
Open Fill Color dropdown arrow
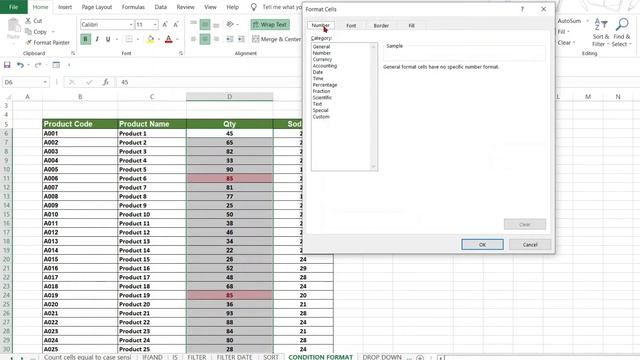[x=159, y=40]
